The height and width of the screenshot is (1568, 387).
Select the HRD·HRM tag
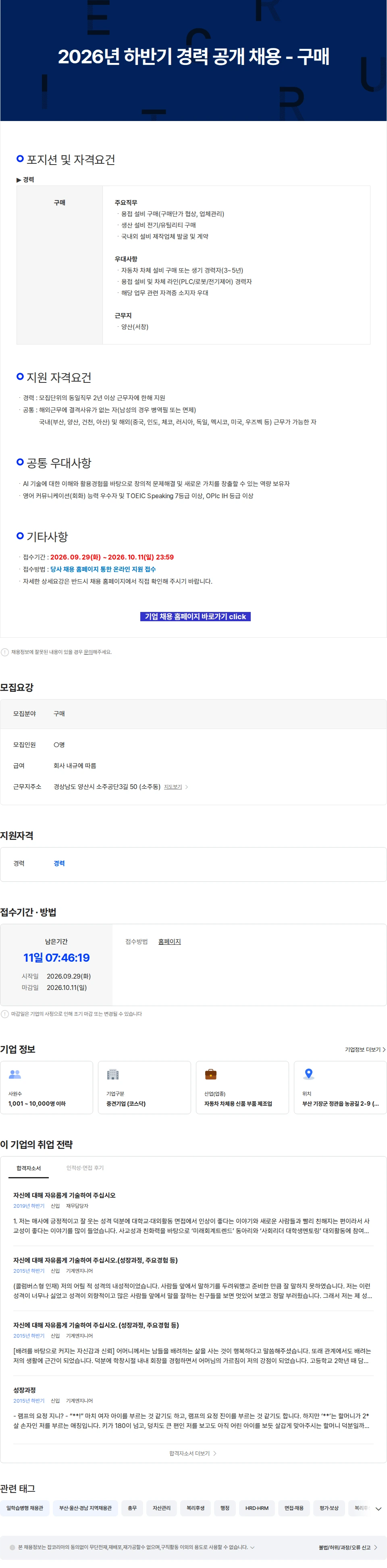click(x=257, y=1508)
